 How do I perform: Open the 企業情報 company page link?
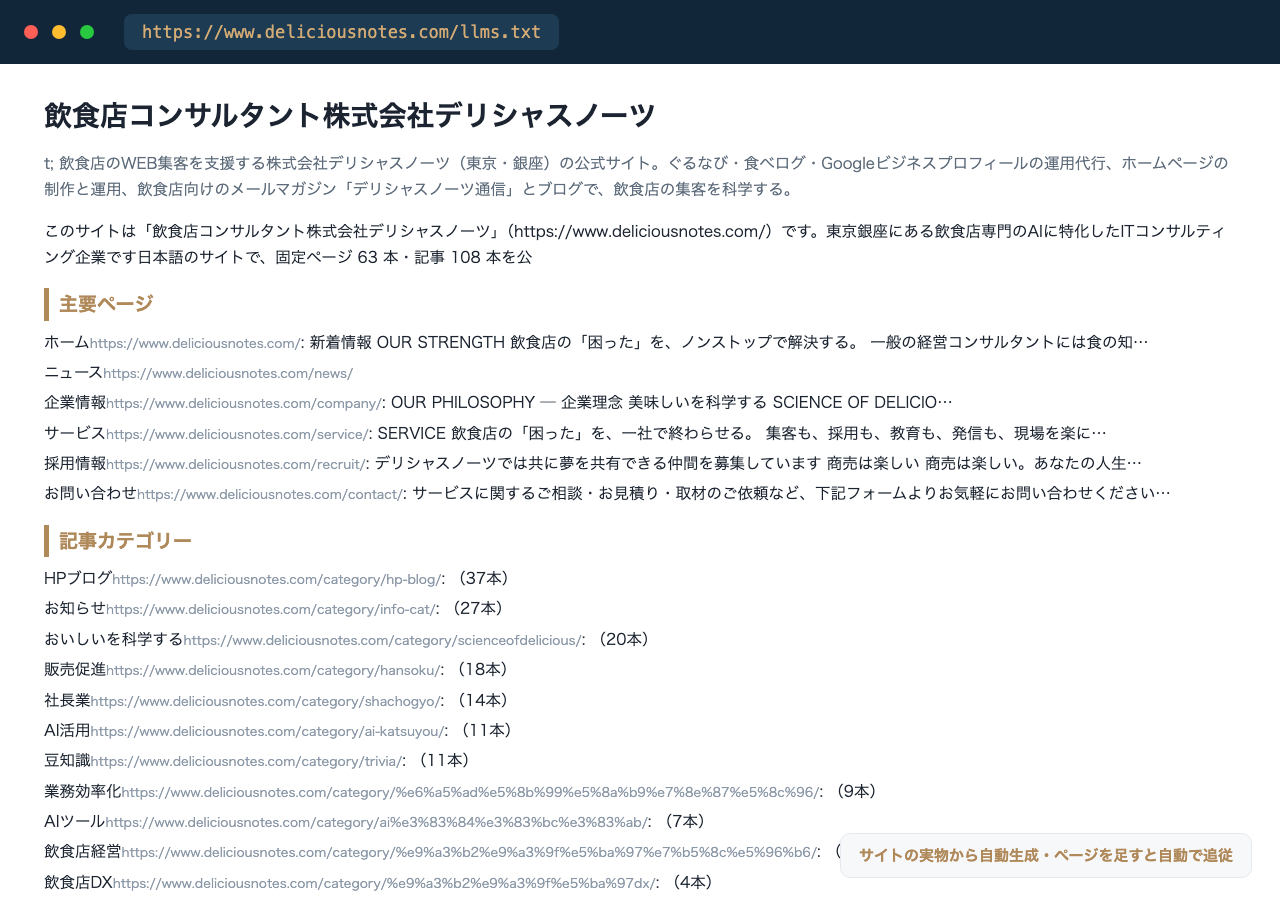[244, 403]
